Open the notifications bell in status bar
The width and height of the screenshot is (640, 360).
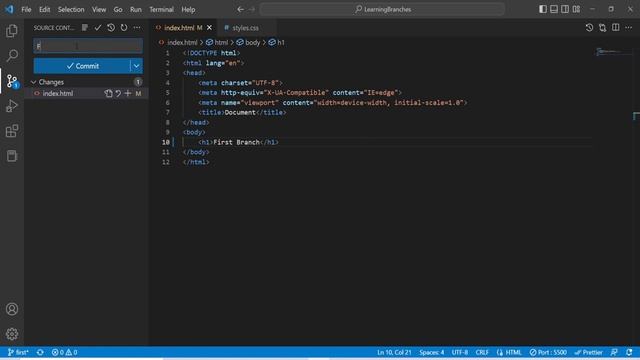click(629, 352)
